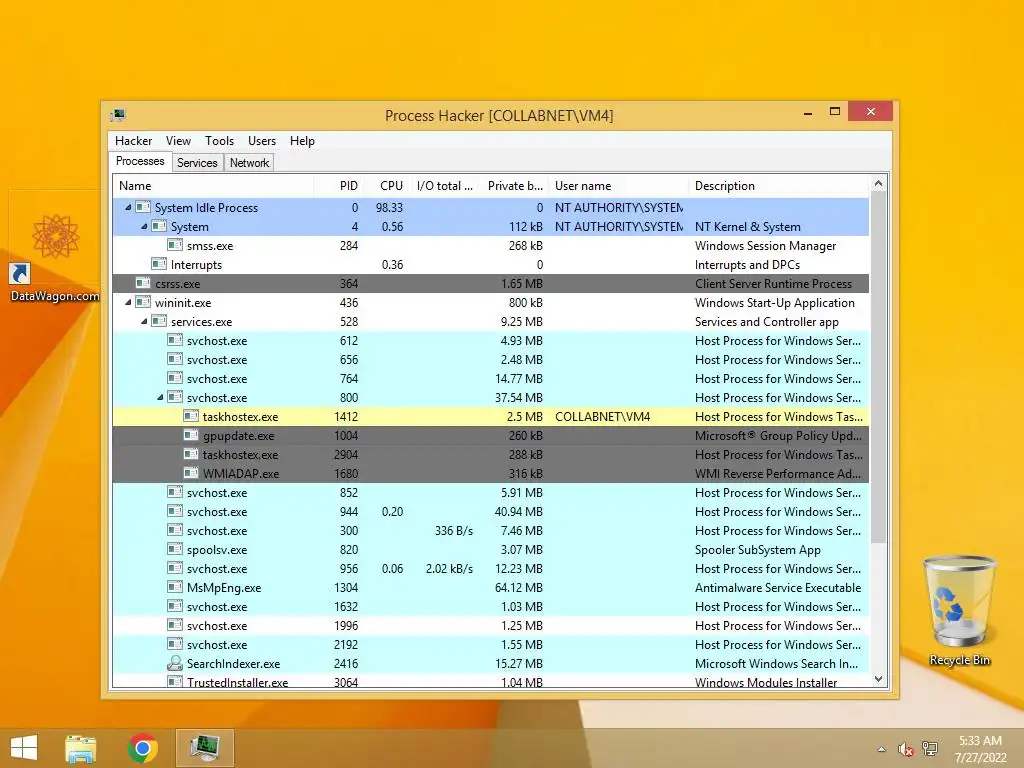Click the 336 B/s I/O value
This screenshot has height=768, width=1024.
click(454, 531)
